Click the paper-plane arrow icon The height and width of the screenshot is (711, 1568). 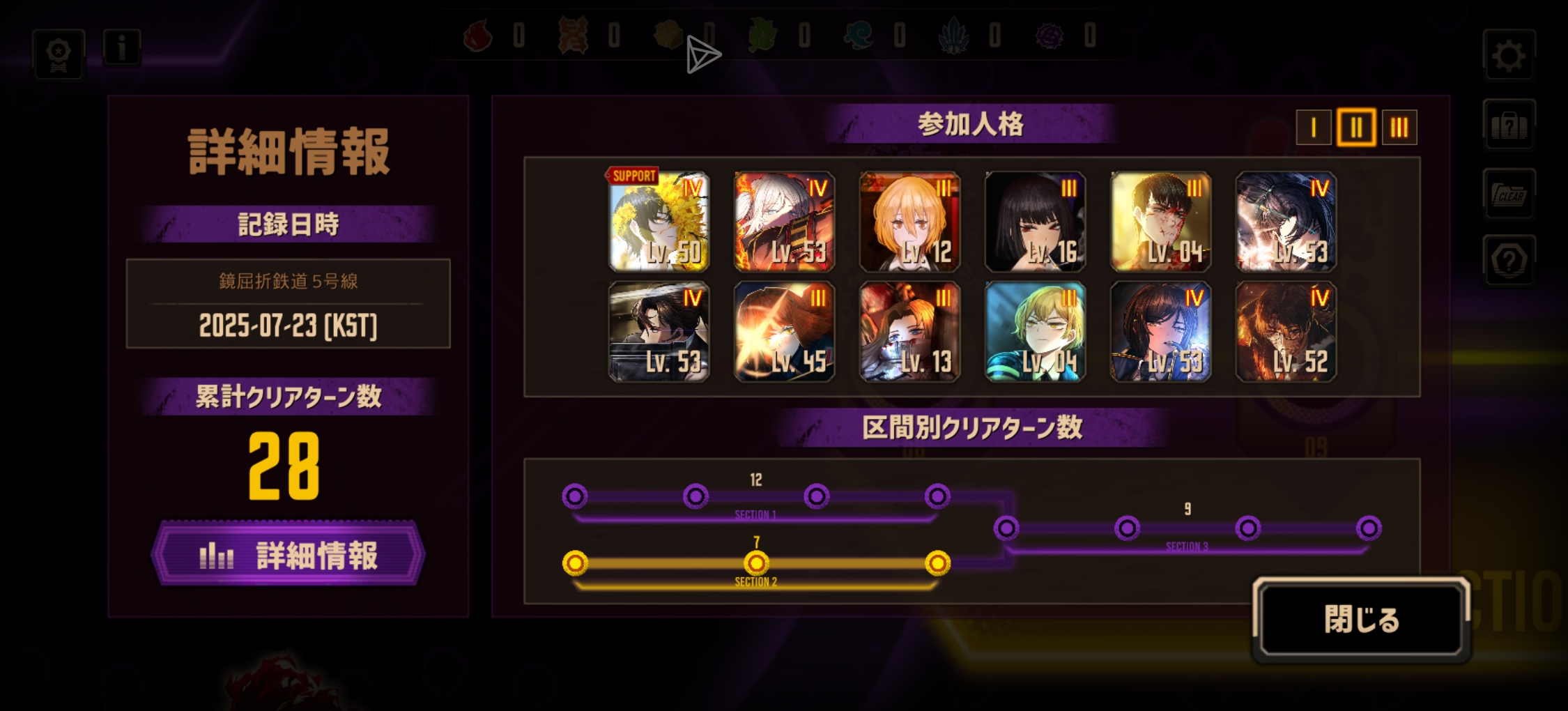coord(702,54)
